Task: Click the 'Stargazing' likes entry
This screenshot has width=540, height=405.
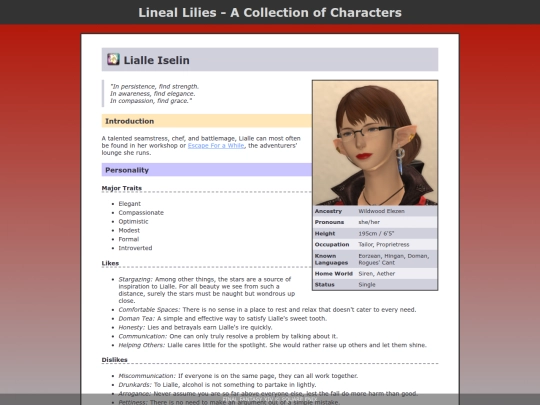Action: [x=207, y=290]
